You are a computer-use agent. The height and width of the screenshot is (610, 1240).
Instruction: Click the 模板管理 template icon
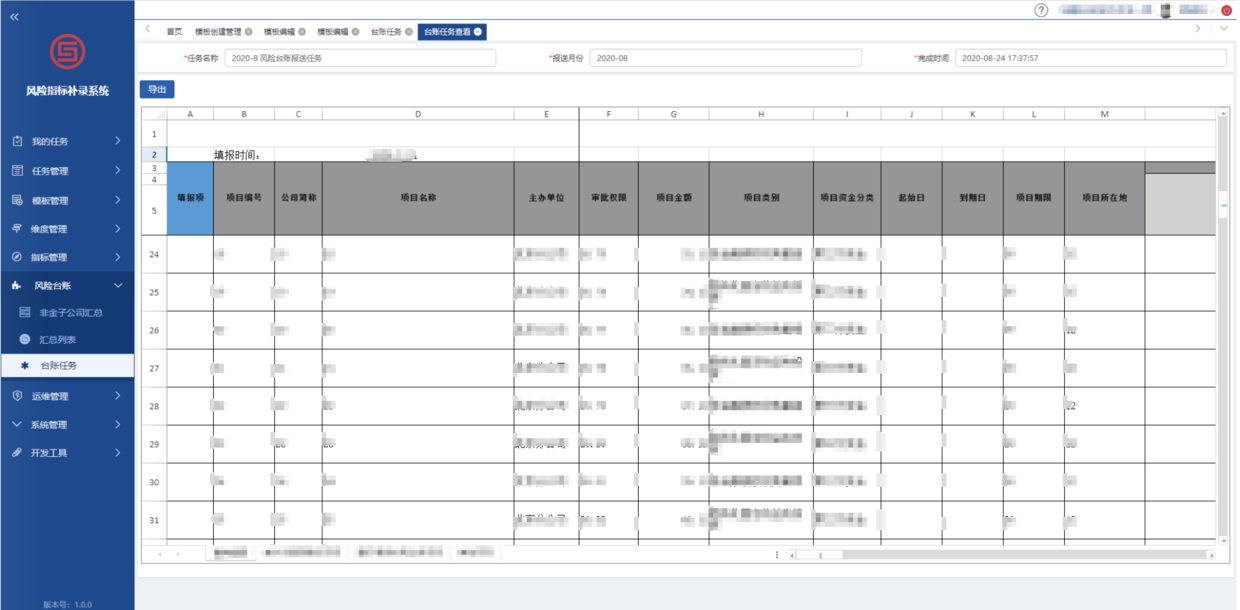pos(17,200)
